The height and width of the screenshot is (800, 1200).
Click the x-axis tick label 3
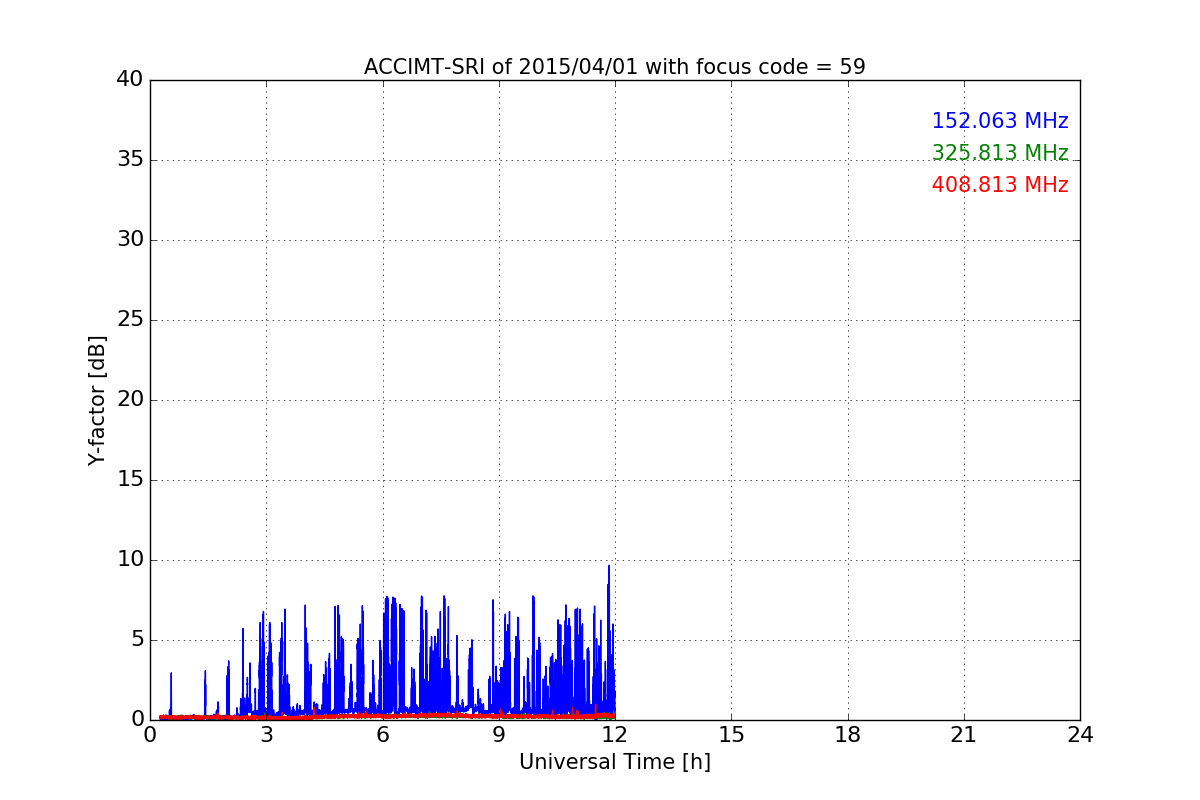(266, 735)
